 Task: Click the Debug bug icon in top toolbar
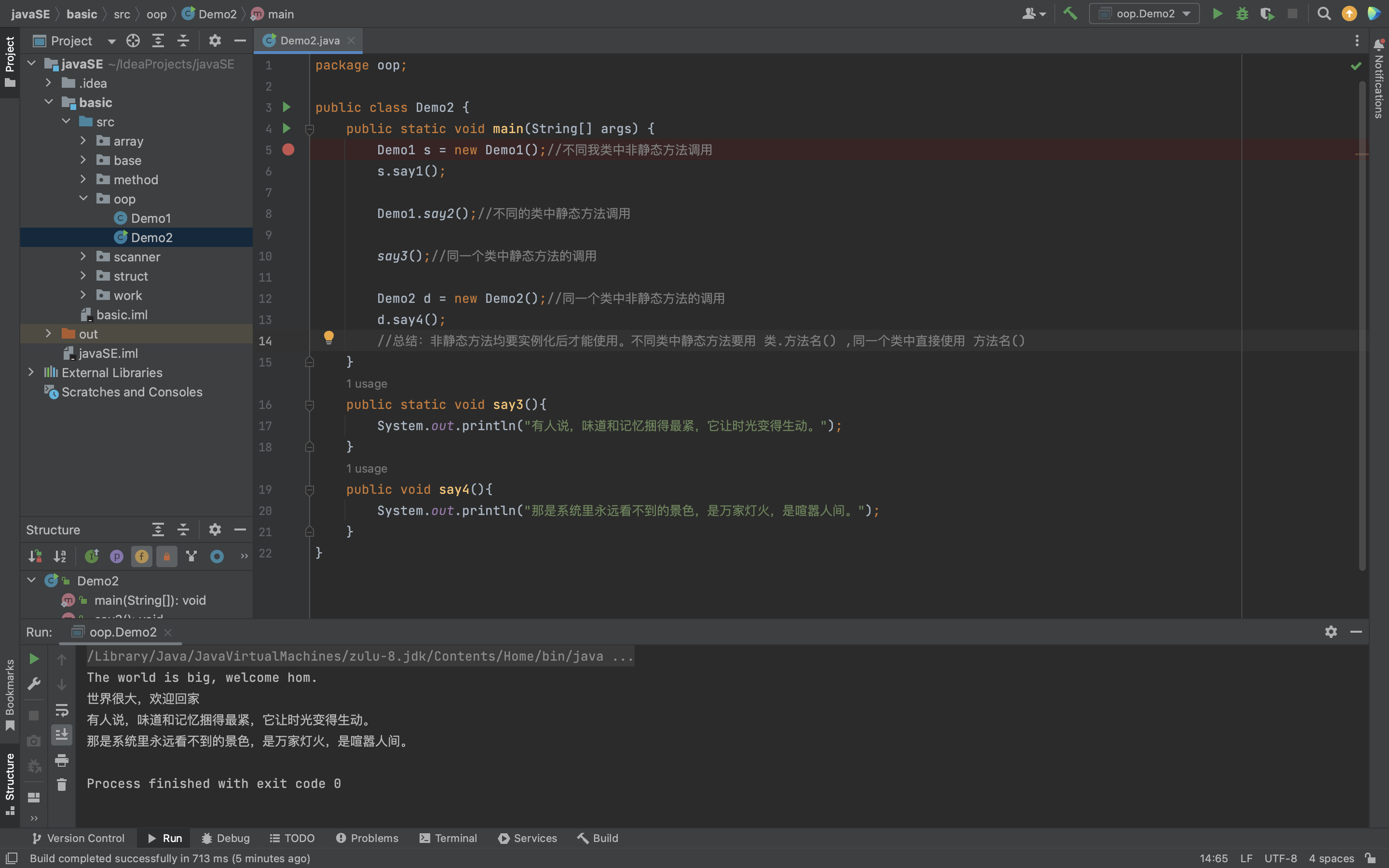1242,14
